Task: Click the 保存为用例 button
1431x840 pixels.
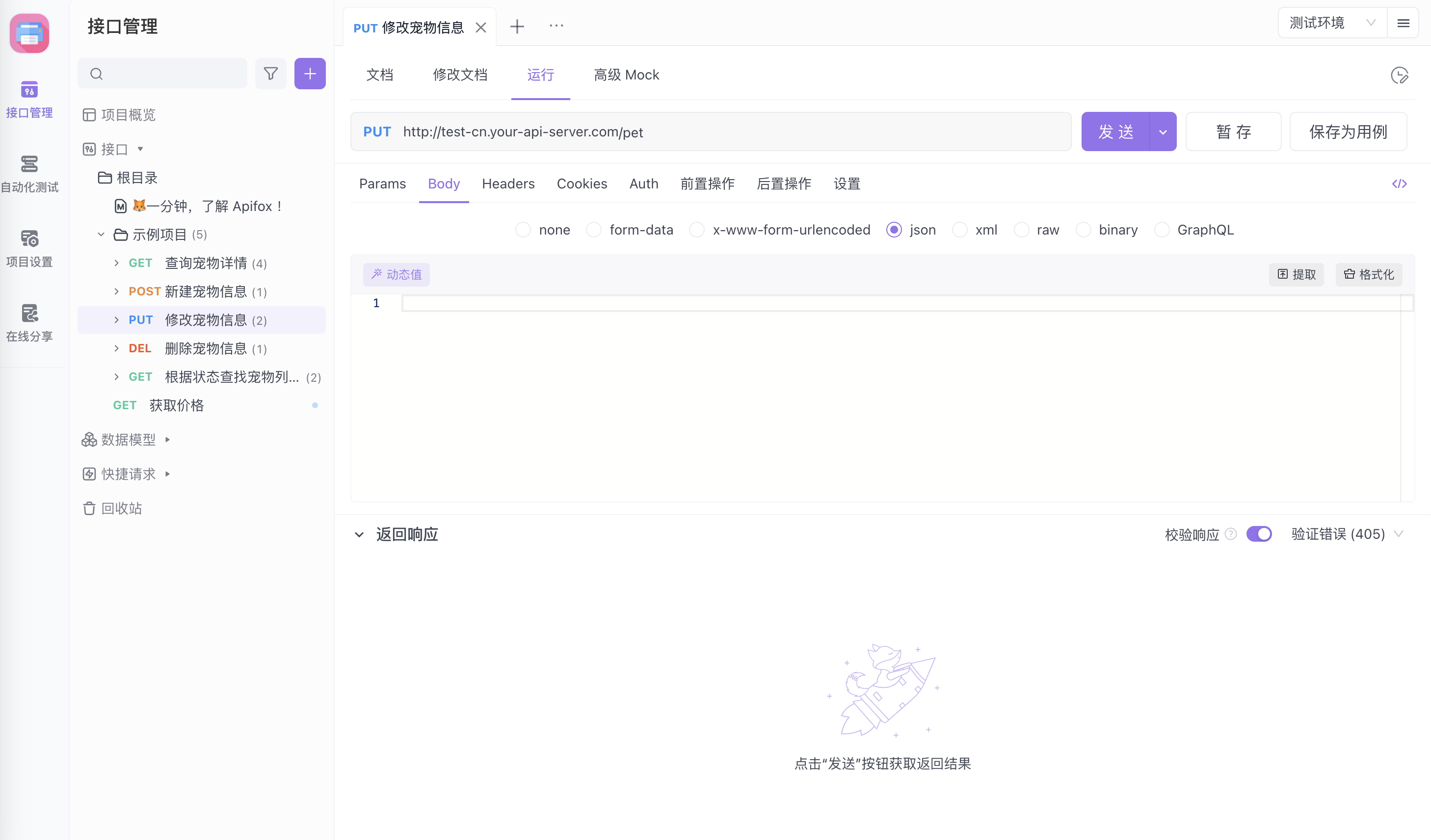Action: (1348, 131)
